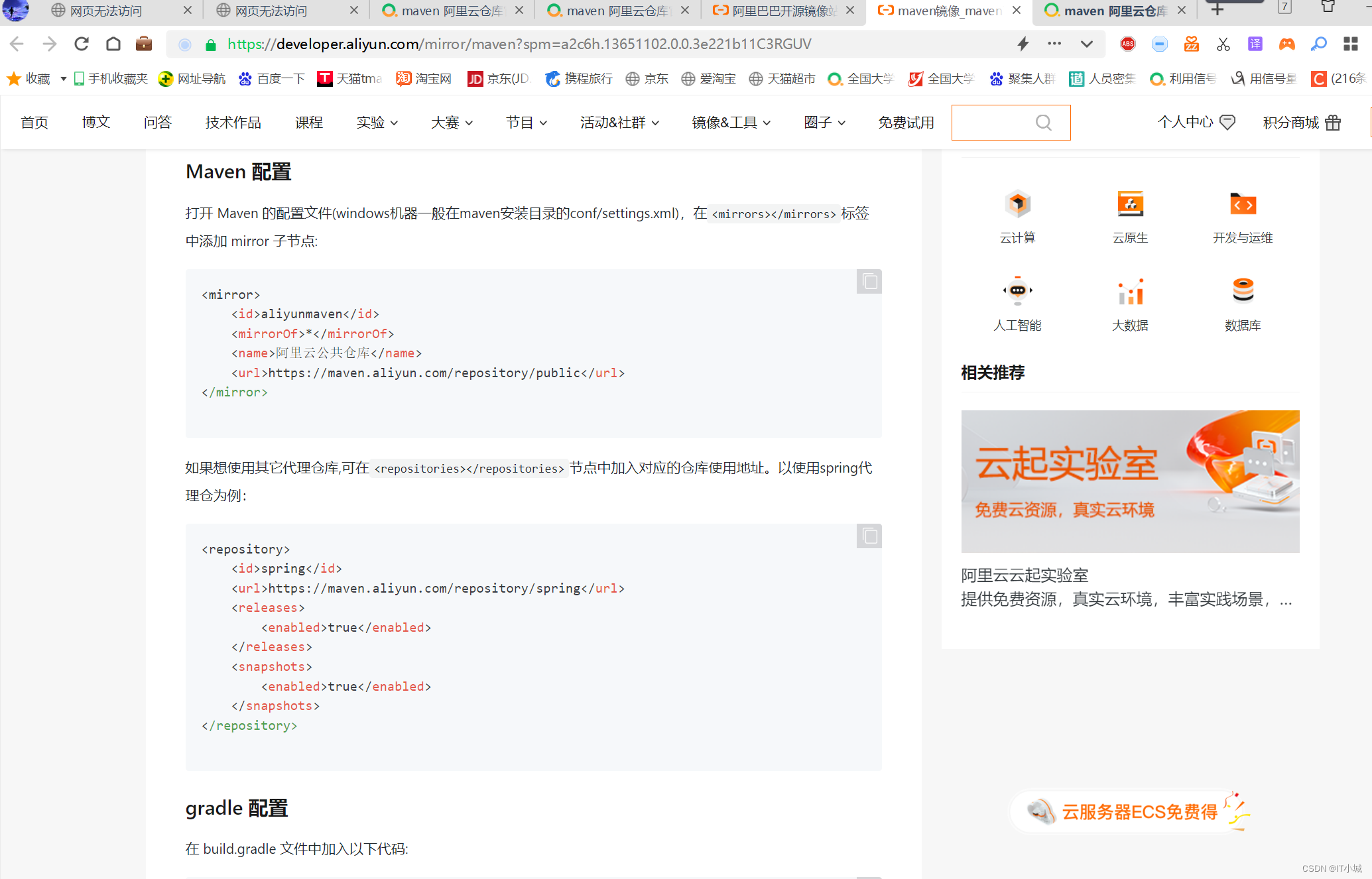Open the address bar history chevron
Image resolution: width=1372 pixels, height=879 pixels.
[1086, 44]
